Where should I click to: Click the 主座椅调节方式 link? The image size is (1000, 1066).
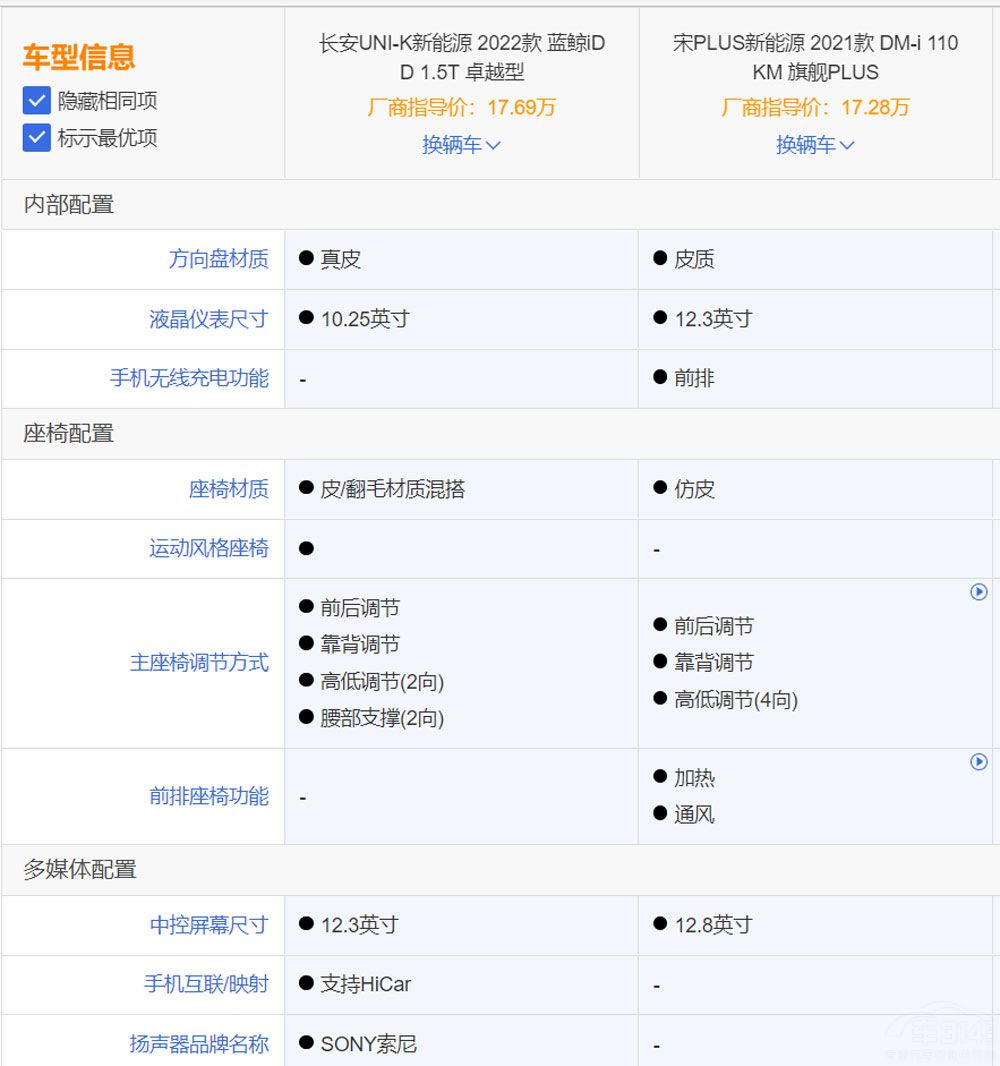[199, 662]
